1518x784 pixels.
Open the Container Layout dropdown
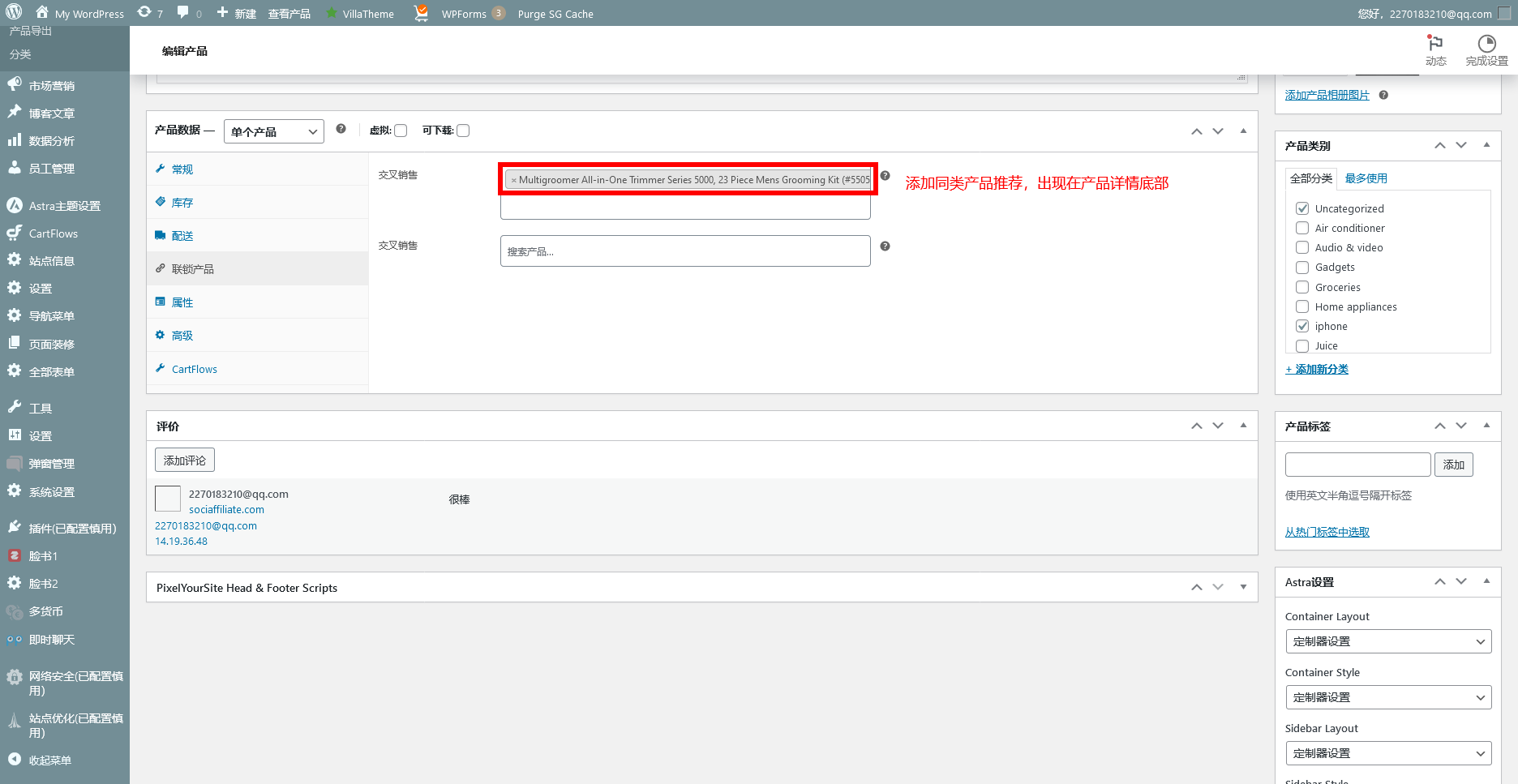coord(1388,641)
